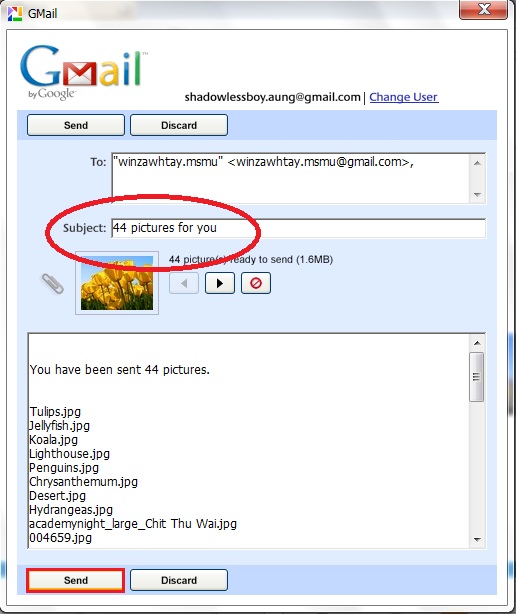Click inside the To recipients field
This screenshot has height=614, width=516.
pos(290,178)
